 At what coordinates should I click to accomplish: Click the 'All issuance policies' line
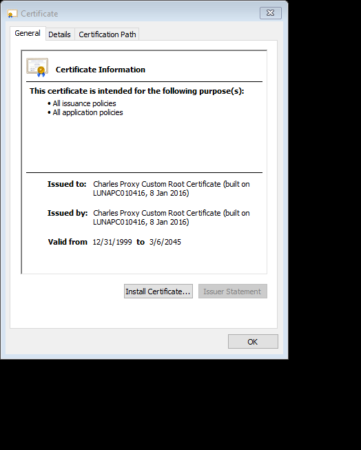(84, 103)
